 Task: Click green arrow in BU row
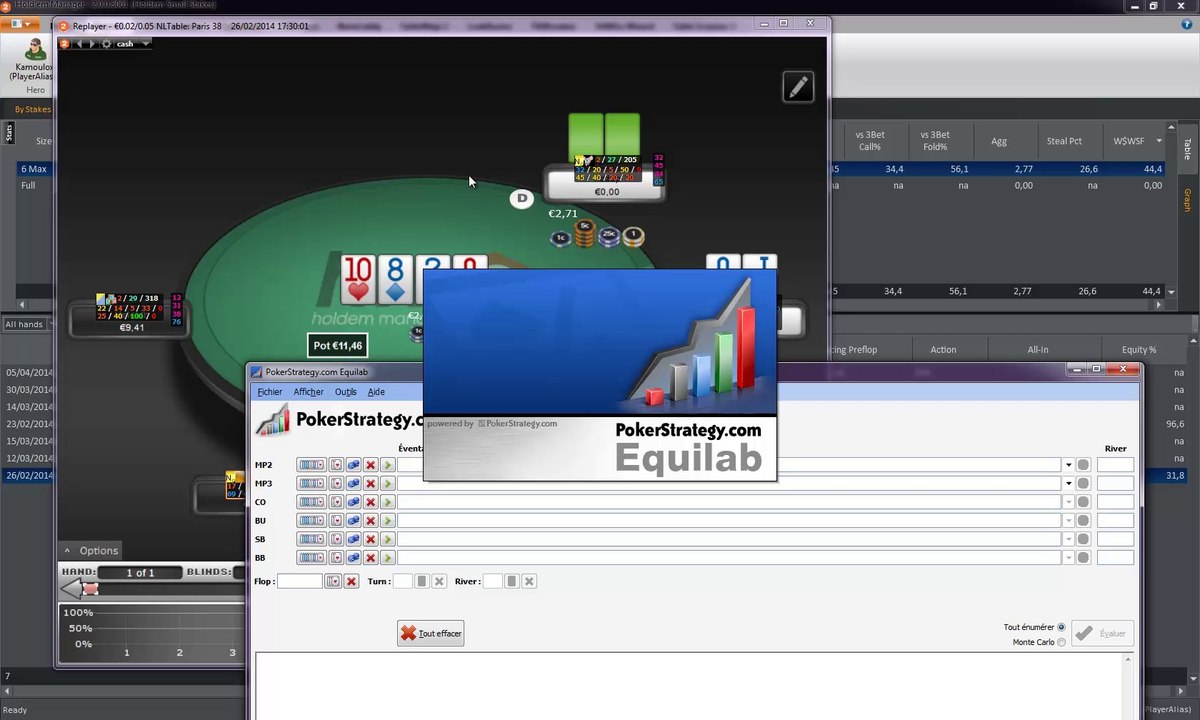(x=387, y=520)
